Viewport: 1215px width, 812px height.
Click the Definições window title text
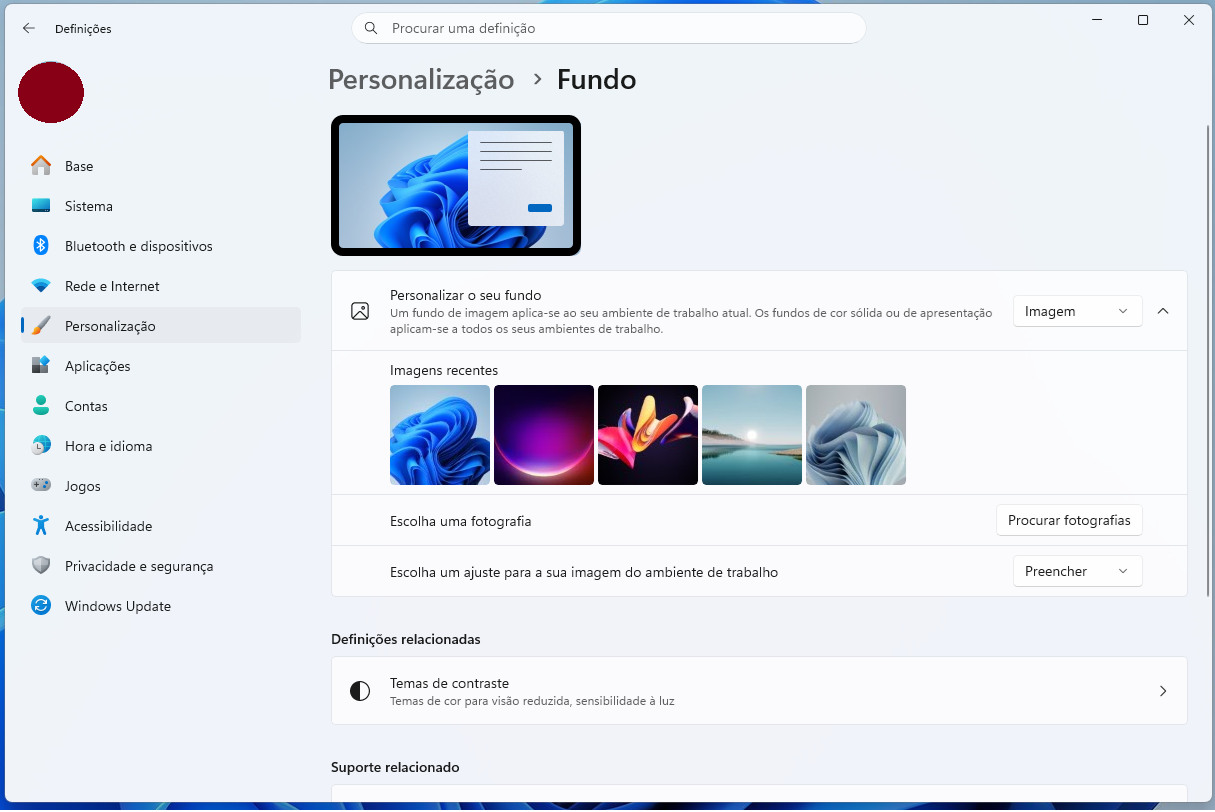[83, 29]
